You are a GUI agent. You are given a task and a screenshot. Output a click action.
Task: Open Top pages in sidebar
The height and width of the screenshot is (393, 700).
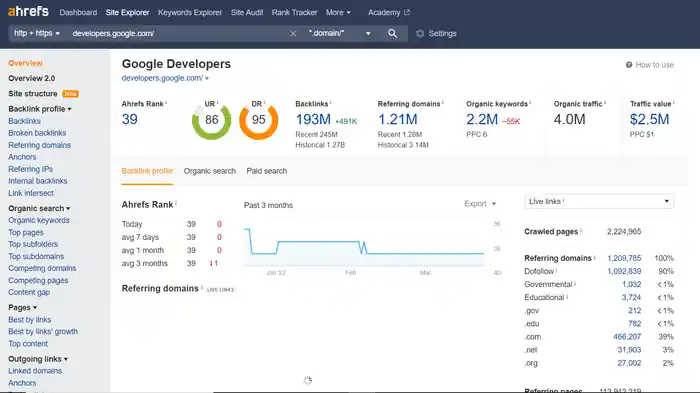pyautogui.click(x=25, y=232)
